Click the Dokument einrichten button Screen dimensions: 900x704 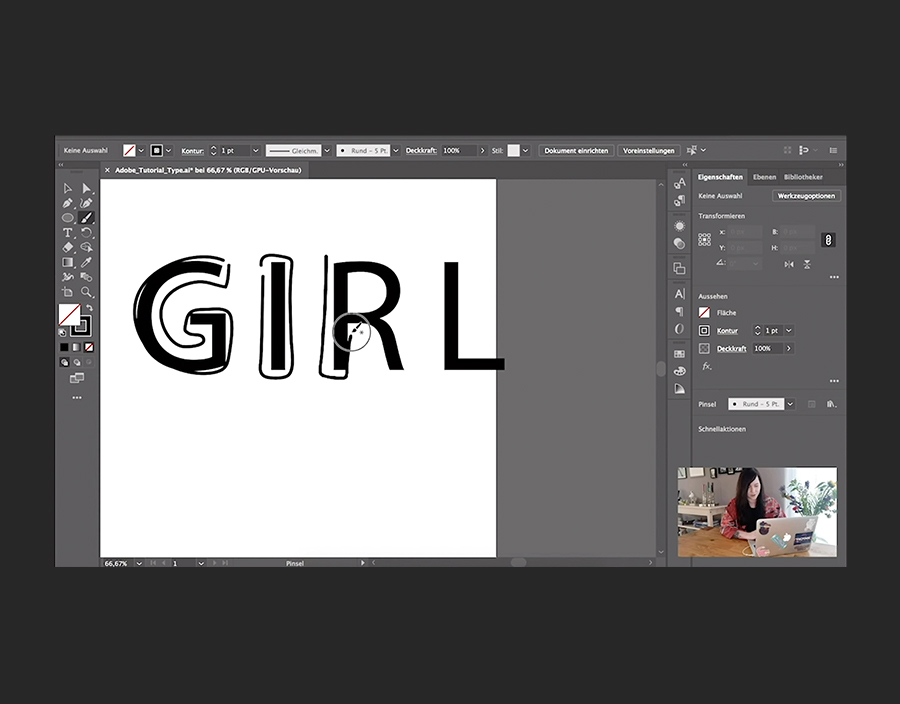(576, 150)
